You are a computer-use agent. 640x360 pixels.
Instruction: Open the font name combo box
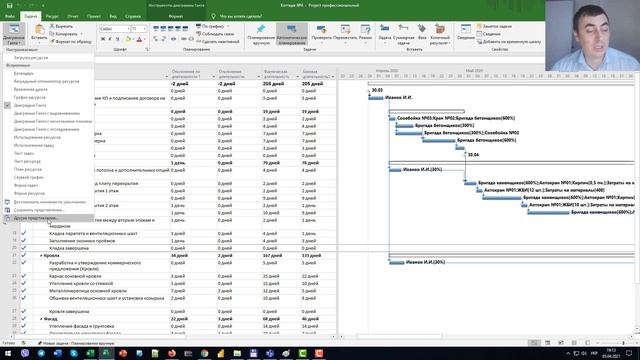point(114,29)
